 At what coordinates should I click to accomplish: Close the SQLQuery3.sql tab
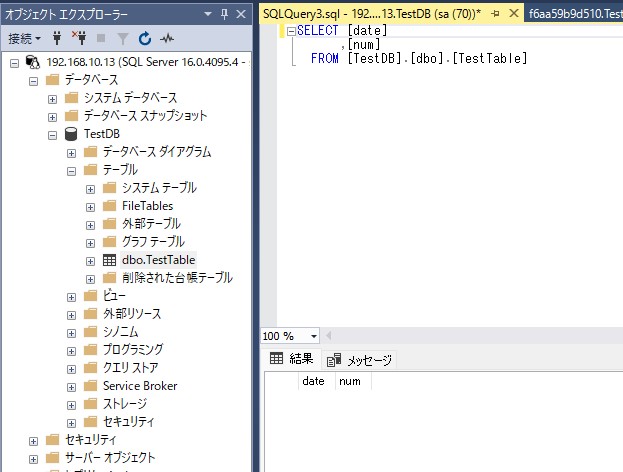click(x=514, y=14)
